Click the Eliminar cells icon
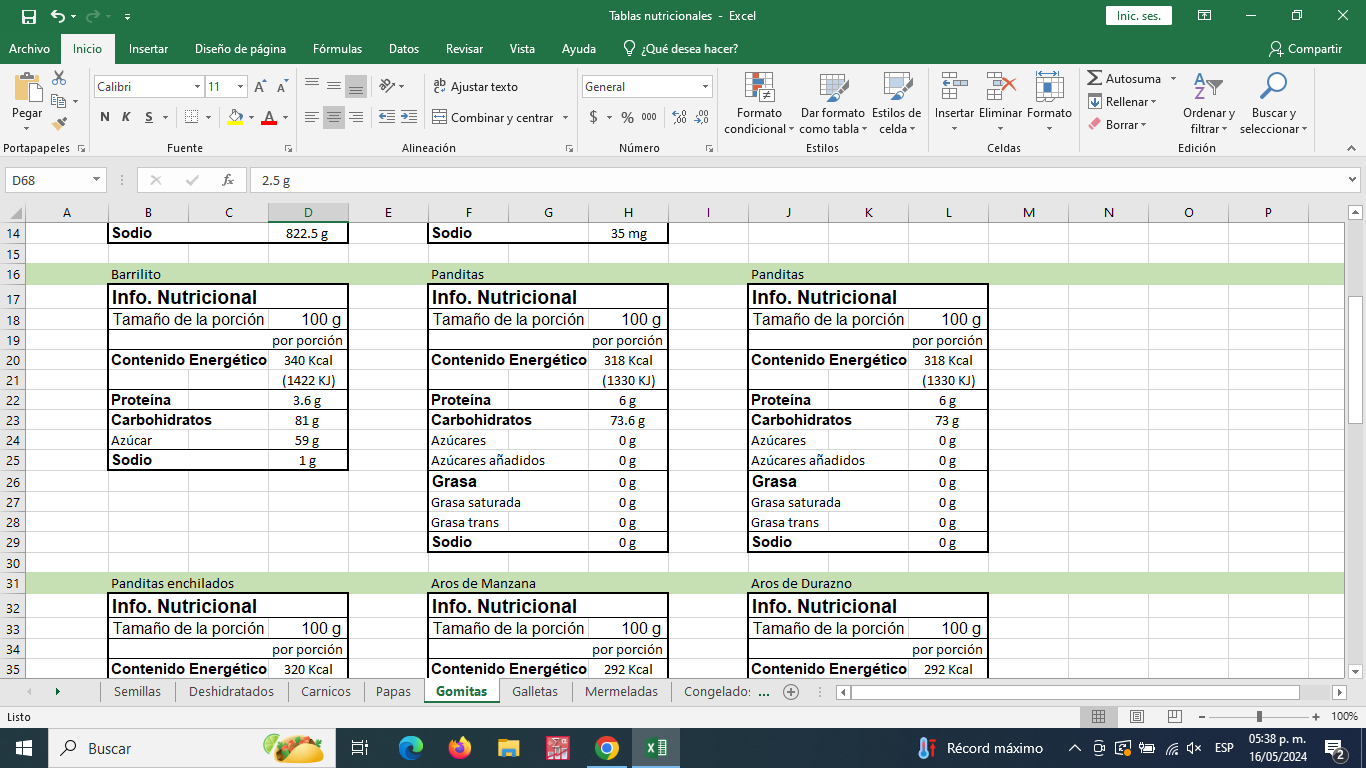 click(x=1000, y=87)
